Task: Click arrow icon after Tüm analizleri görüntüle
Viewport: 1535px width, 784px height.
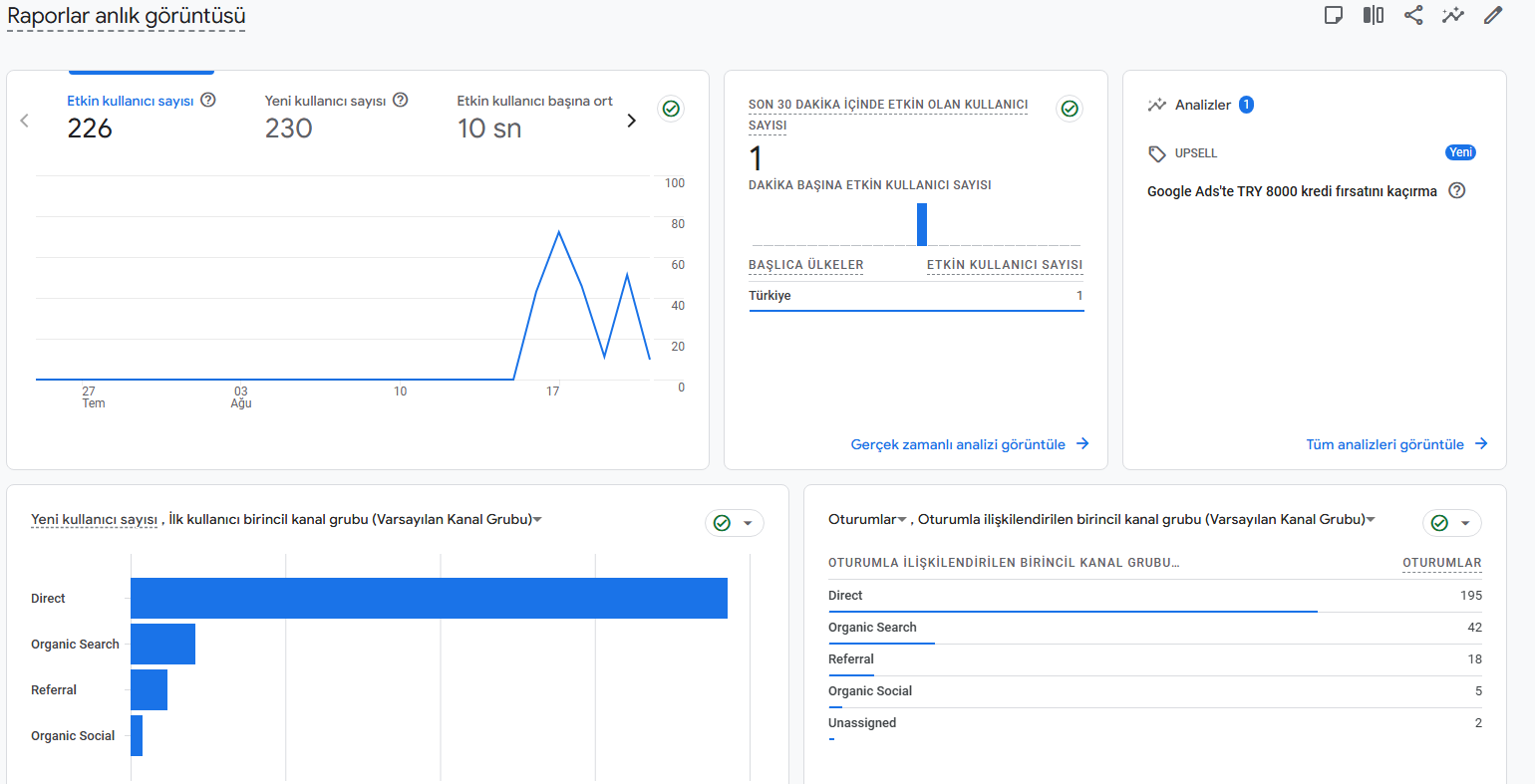Action: pyautogui.click(x=1481, y=444)
